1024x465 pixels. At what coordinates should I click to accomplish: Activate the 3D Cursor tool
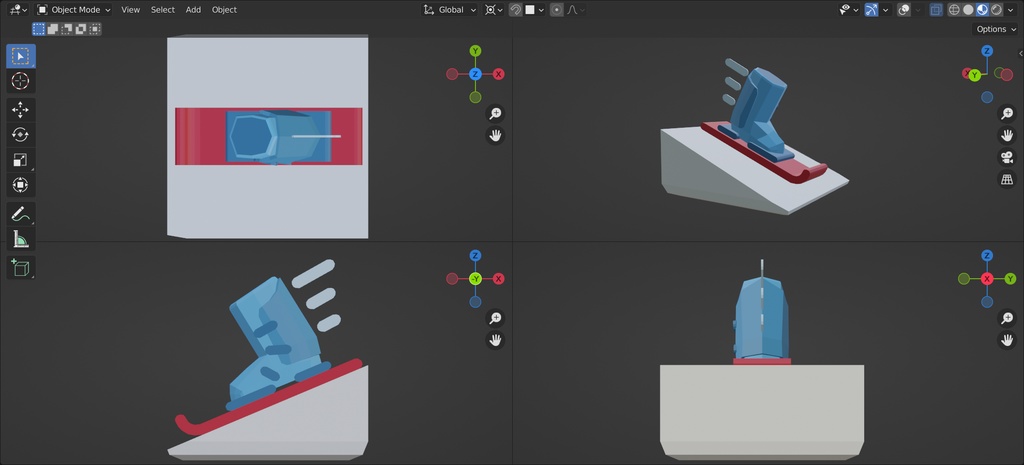21,81
